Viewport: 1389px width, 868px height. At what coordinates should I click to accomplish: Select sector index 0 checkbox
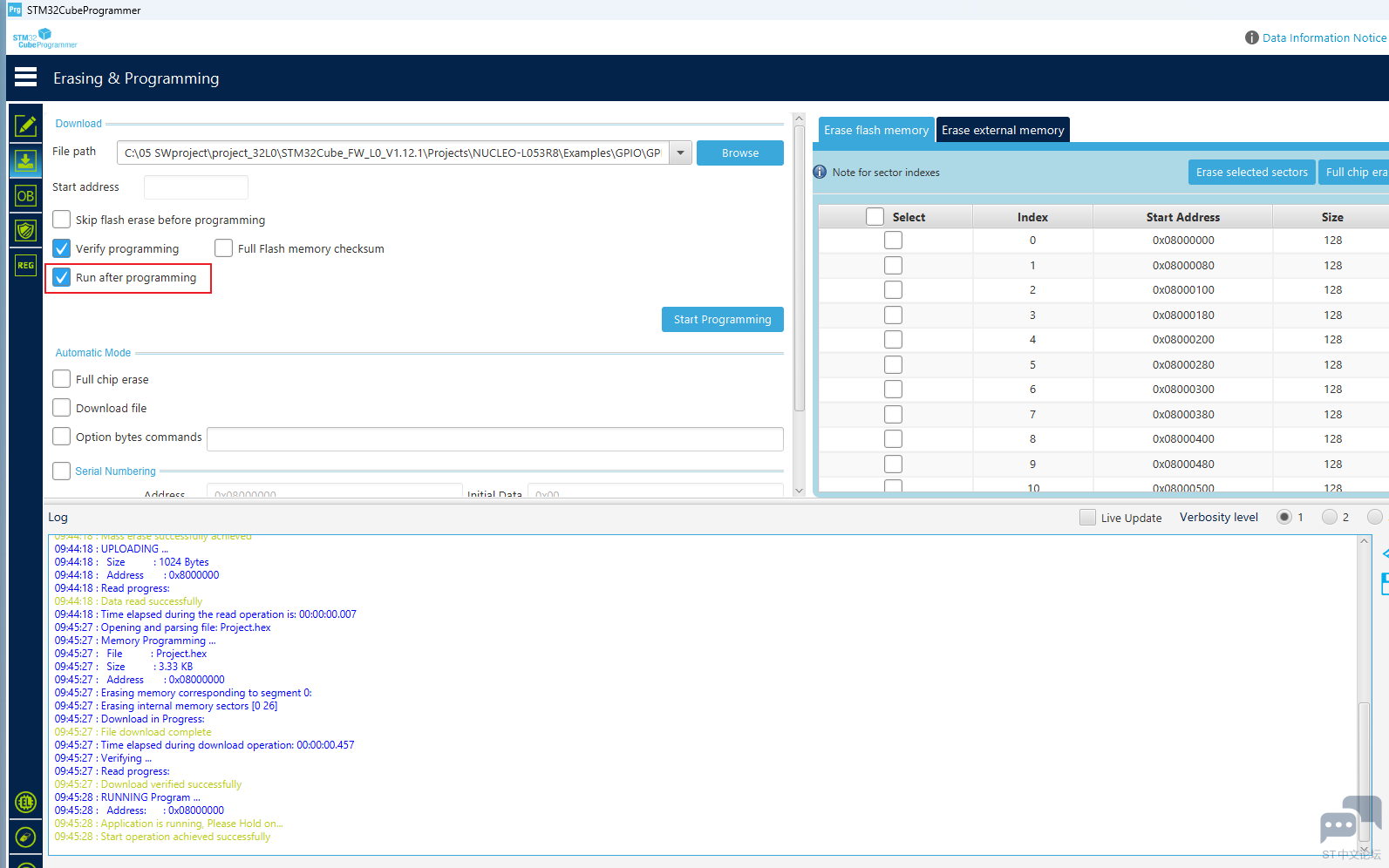(894, 240)
